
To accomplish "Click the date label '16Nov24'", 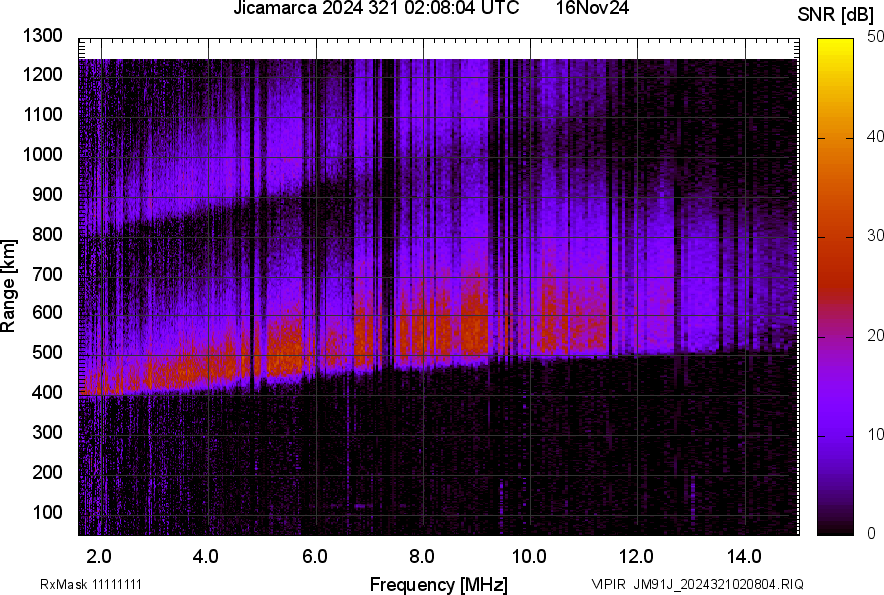I will [x=592, y=8].
